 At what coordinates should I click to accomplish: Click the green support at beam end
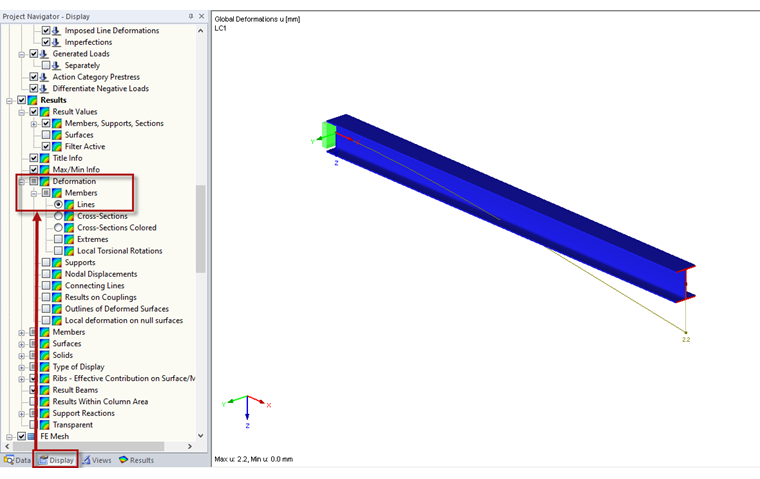(x=329, y=135)
